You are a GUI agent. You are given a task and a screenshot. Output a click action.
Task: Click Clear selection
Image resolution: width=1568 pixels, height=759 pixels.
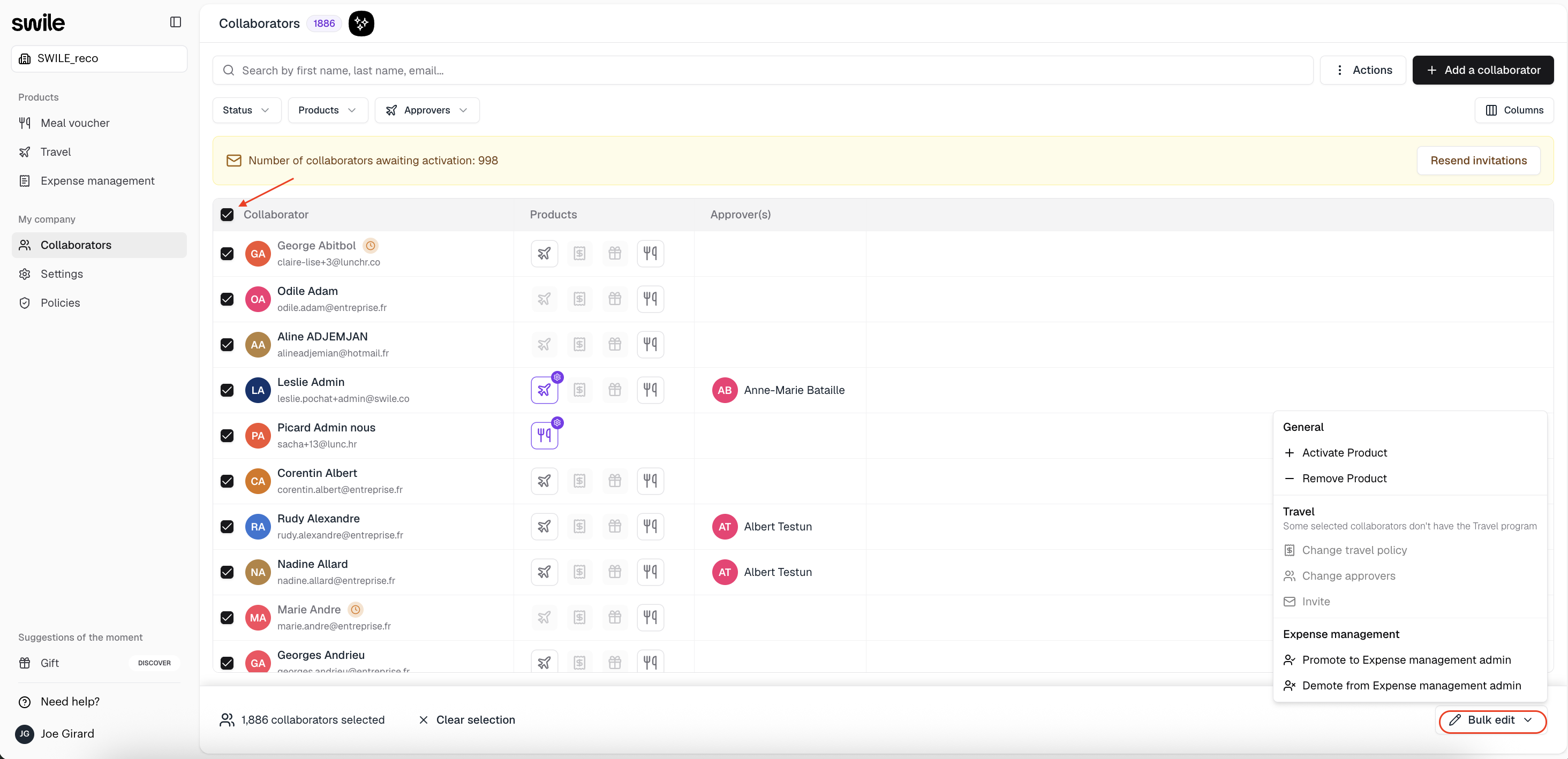[467, 720]
